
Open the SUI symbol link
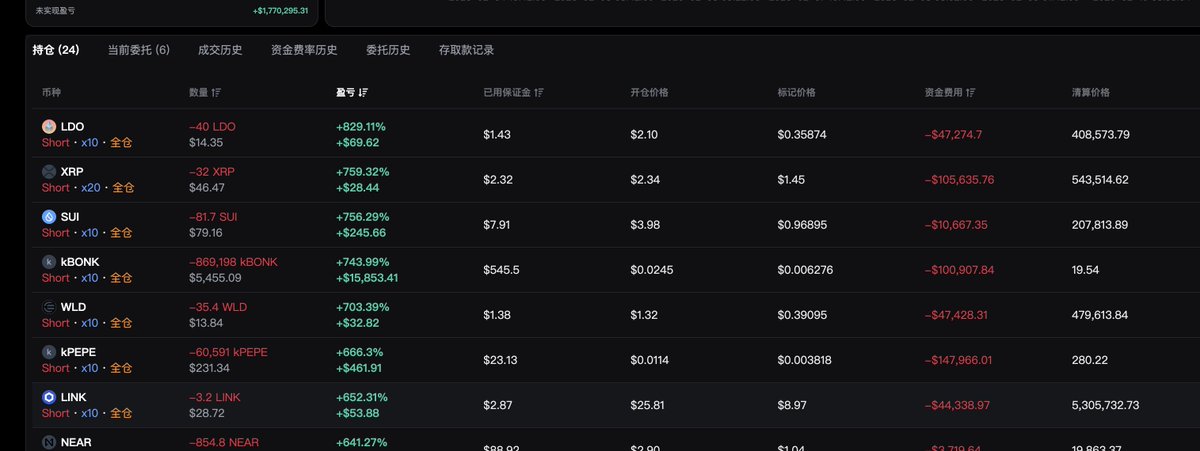[70, 217]
